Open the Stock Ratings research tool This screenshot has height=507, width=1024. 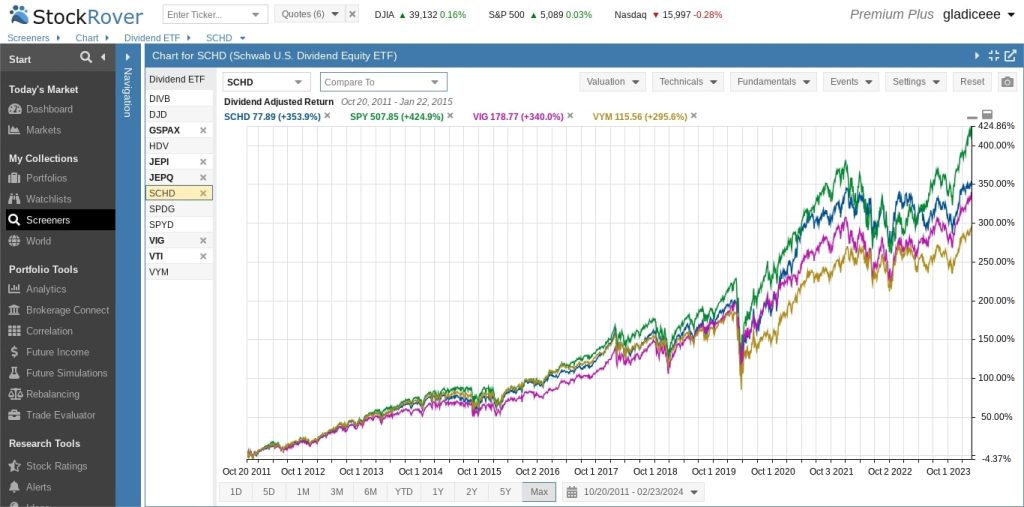[56, 466]
